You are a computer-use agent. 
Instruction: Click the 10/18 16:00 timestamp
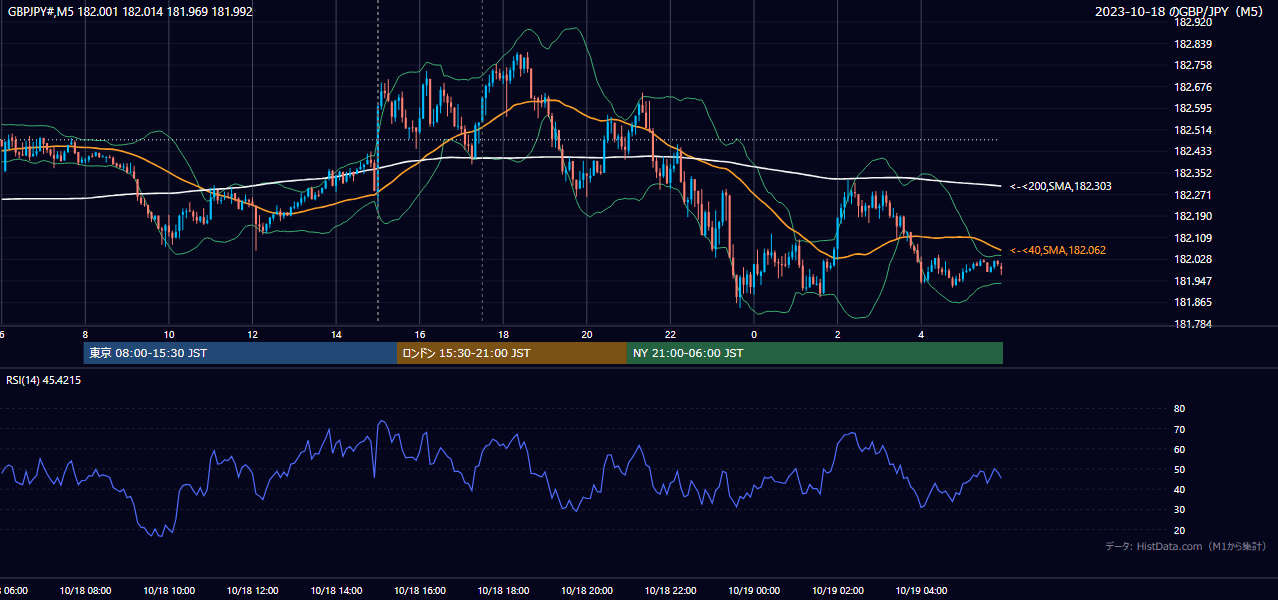pos(420,591)
